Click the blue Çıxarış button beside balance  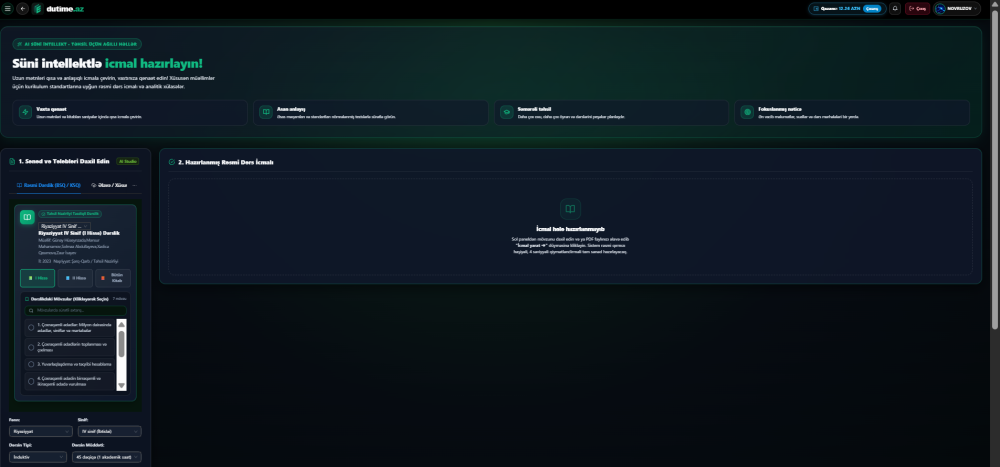[872, 9]
